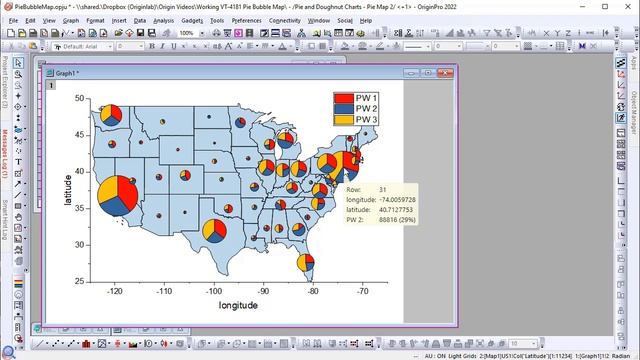Image resolution: width=640 pixels, height=360 pixels.
Task: Click the 'Radian' status bar entry
Action: (x=621, y=356)
